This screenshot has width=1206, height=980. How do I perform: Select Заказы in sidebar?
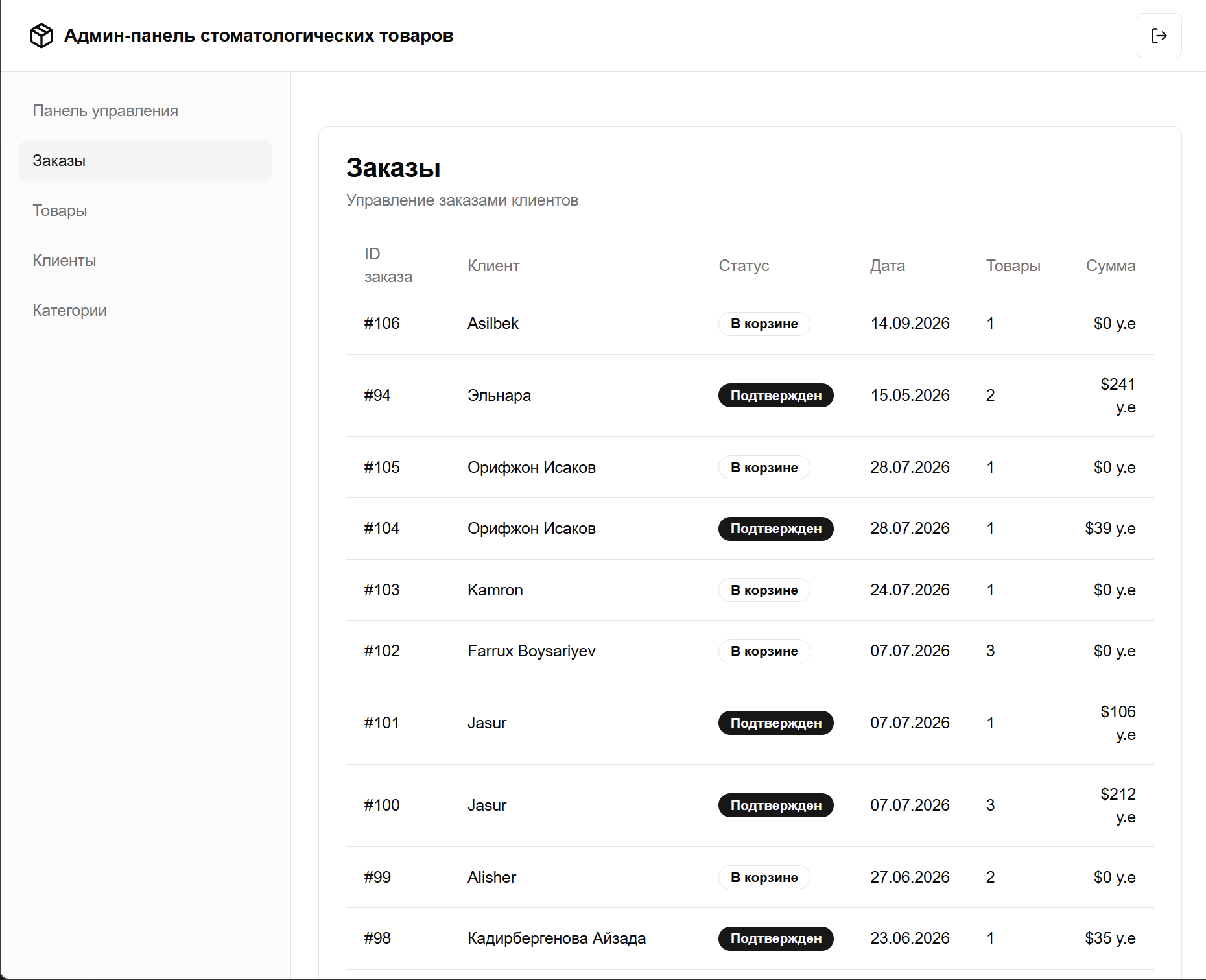coord(145,161)
